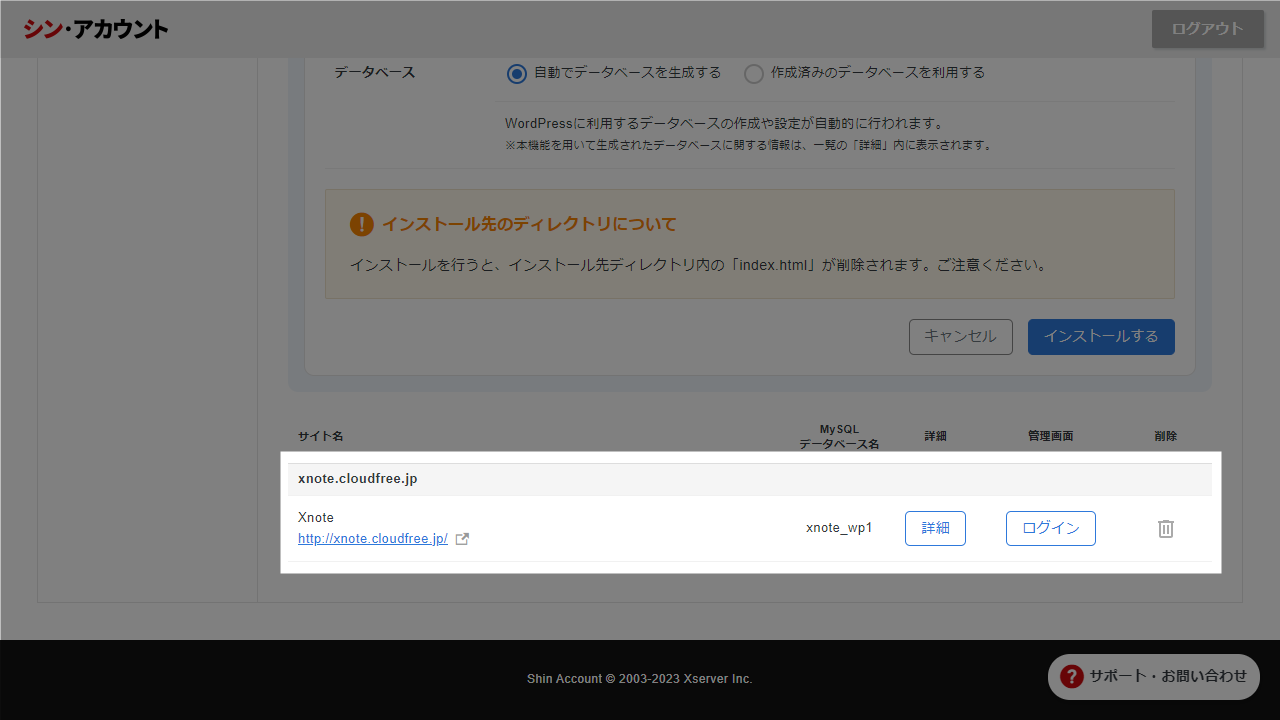This screenshot has height=720, width=1280.
Task: Click the データベース field label
Action: [374, 73]
